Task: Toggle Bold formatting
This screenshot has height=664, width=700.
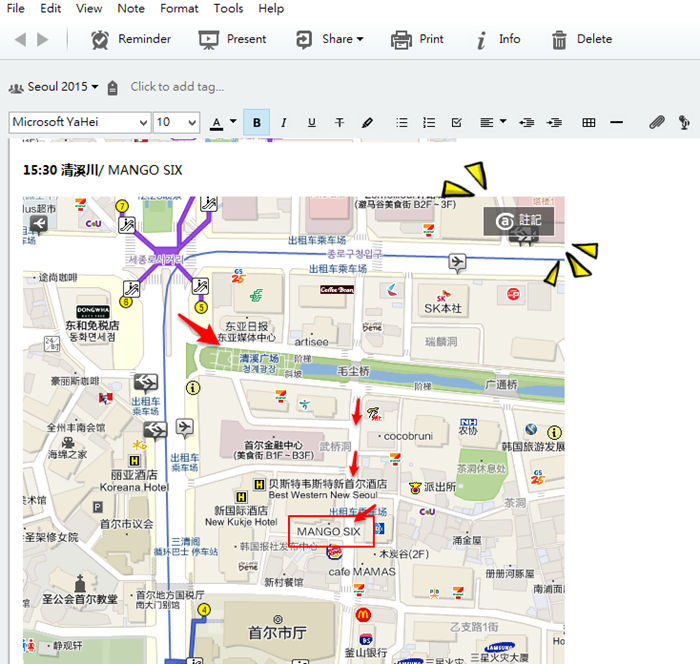Action: click(257, 122)
